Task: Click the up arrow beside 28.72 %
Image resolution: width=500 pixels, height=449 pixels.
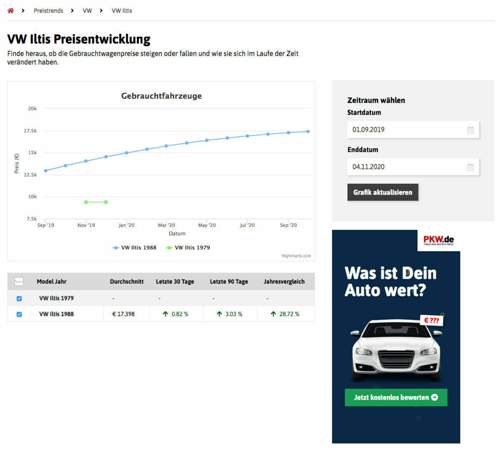Action: [273, 314]
